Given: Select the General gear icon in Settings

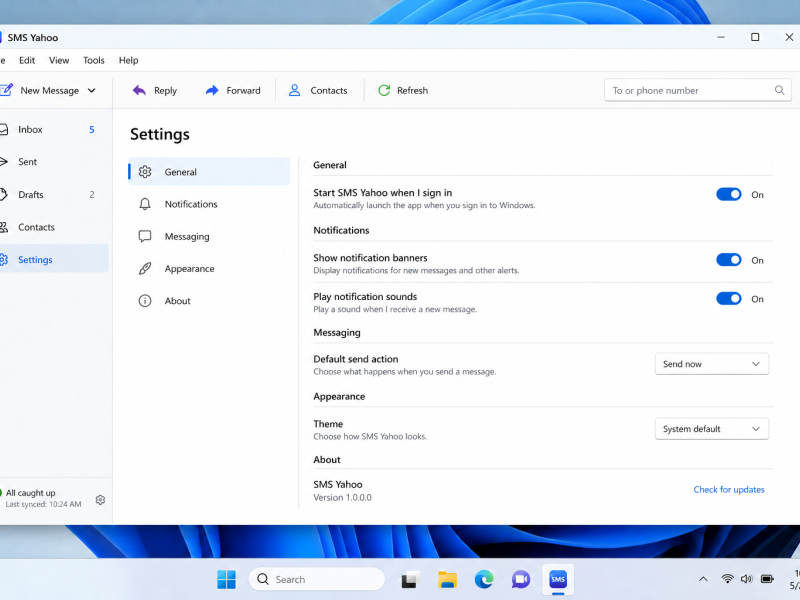Looking at the screenshot, I should pos(145,172).
